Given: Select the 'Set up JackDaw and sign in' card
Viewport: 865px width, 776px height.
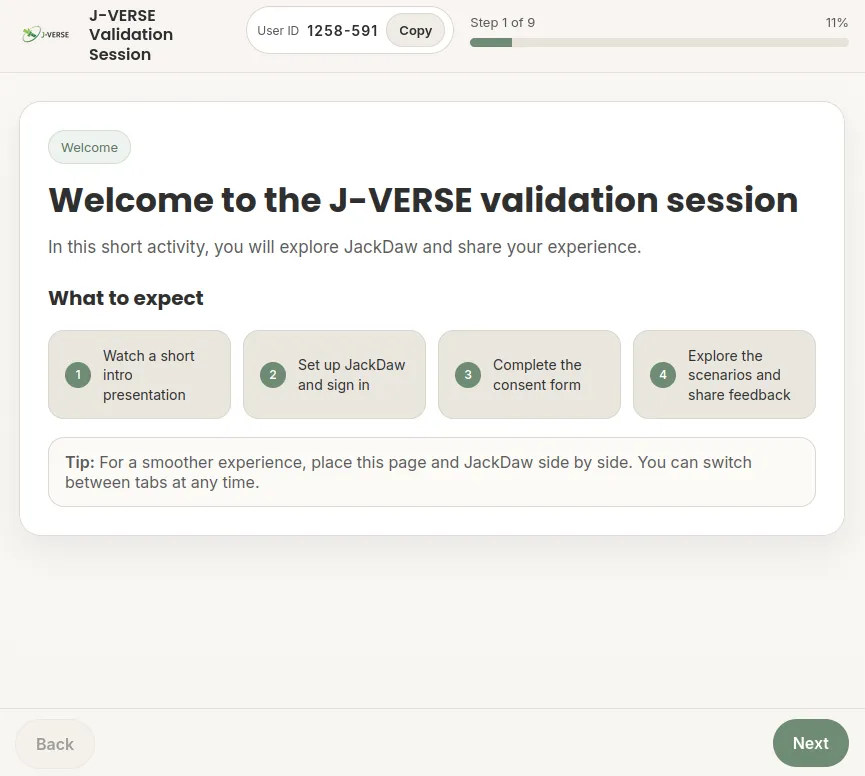Looking at the screenshot, I should 334,374.
